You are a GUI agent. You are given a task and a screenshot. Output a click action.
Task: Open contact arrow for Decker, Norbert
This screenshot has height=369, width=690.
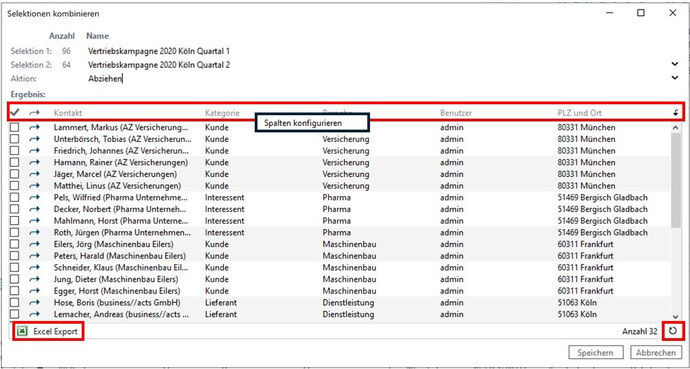tap(34, 209)
